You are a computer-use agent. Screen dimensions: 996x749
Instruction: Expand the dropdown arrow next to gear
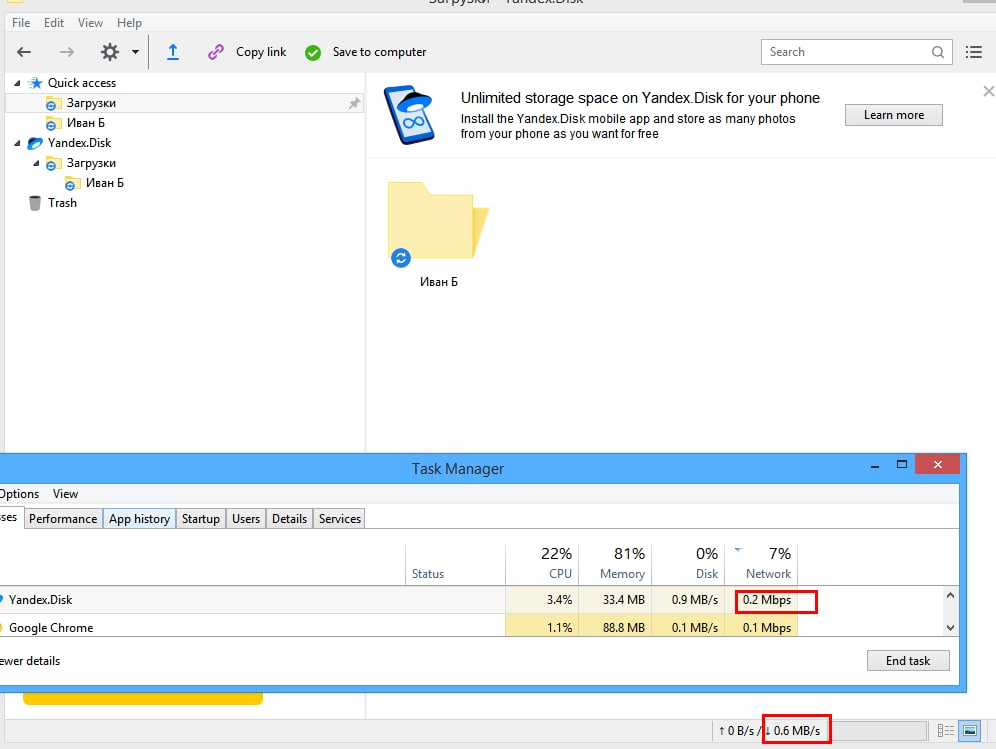[x=135, y=52]
